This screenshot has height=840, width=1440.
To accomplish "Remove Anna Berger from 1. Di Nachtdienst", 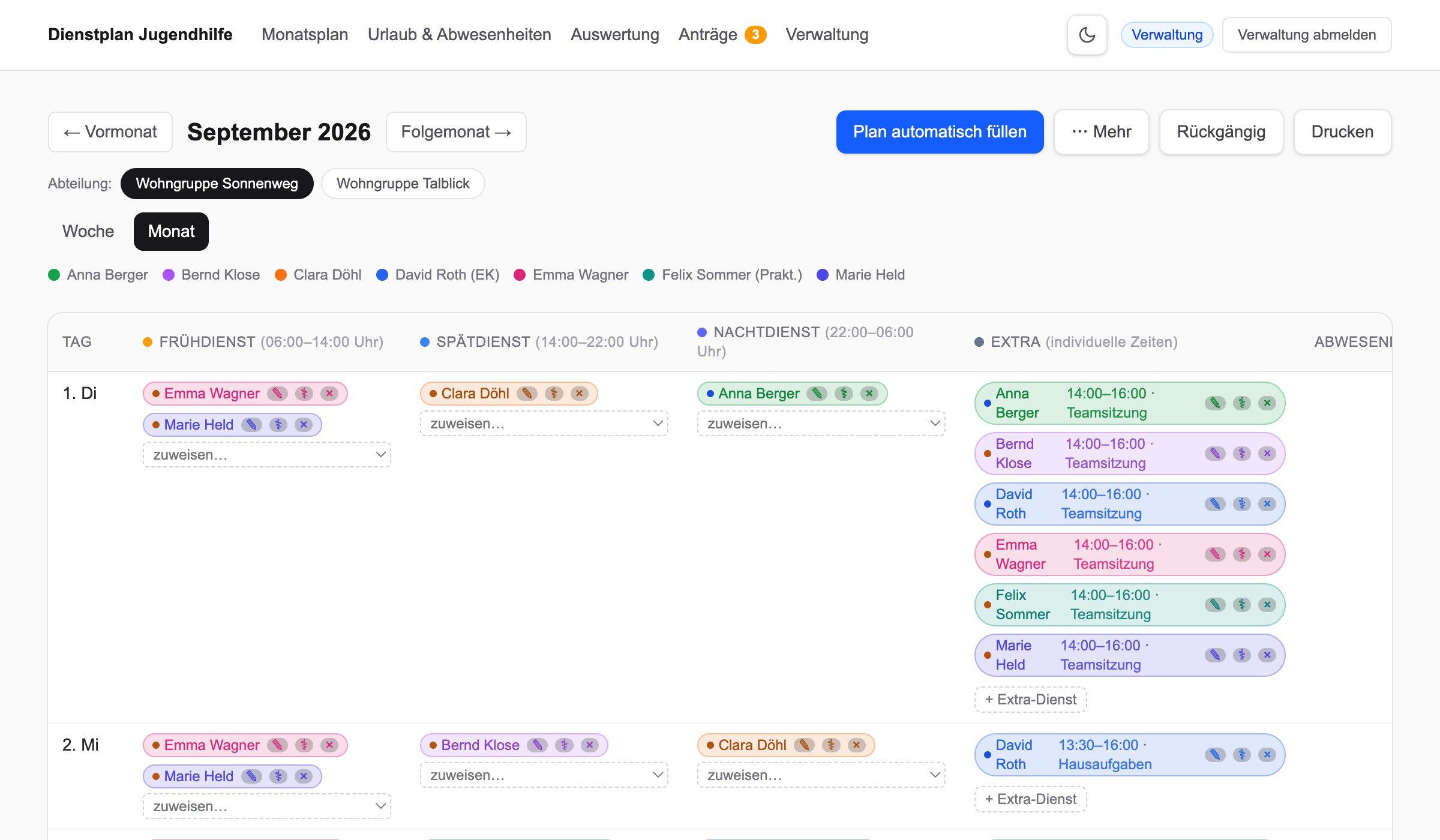I will 869,394.
